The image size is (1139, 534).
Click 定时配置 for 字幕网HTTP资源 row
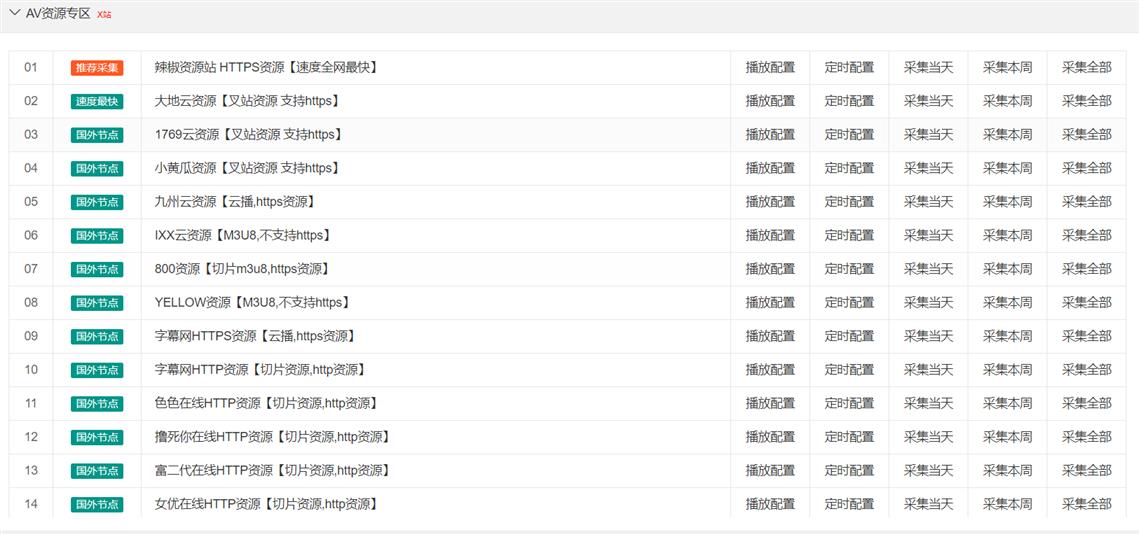point(849,370)
